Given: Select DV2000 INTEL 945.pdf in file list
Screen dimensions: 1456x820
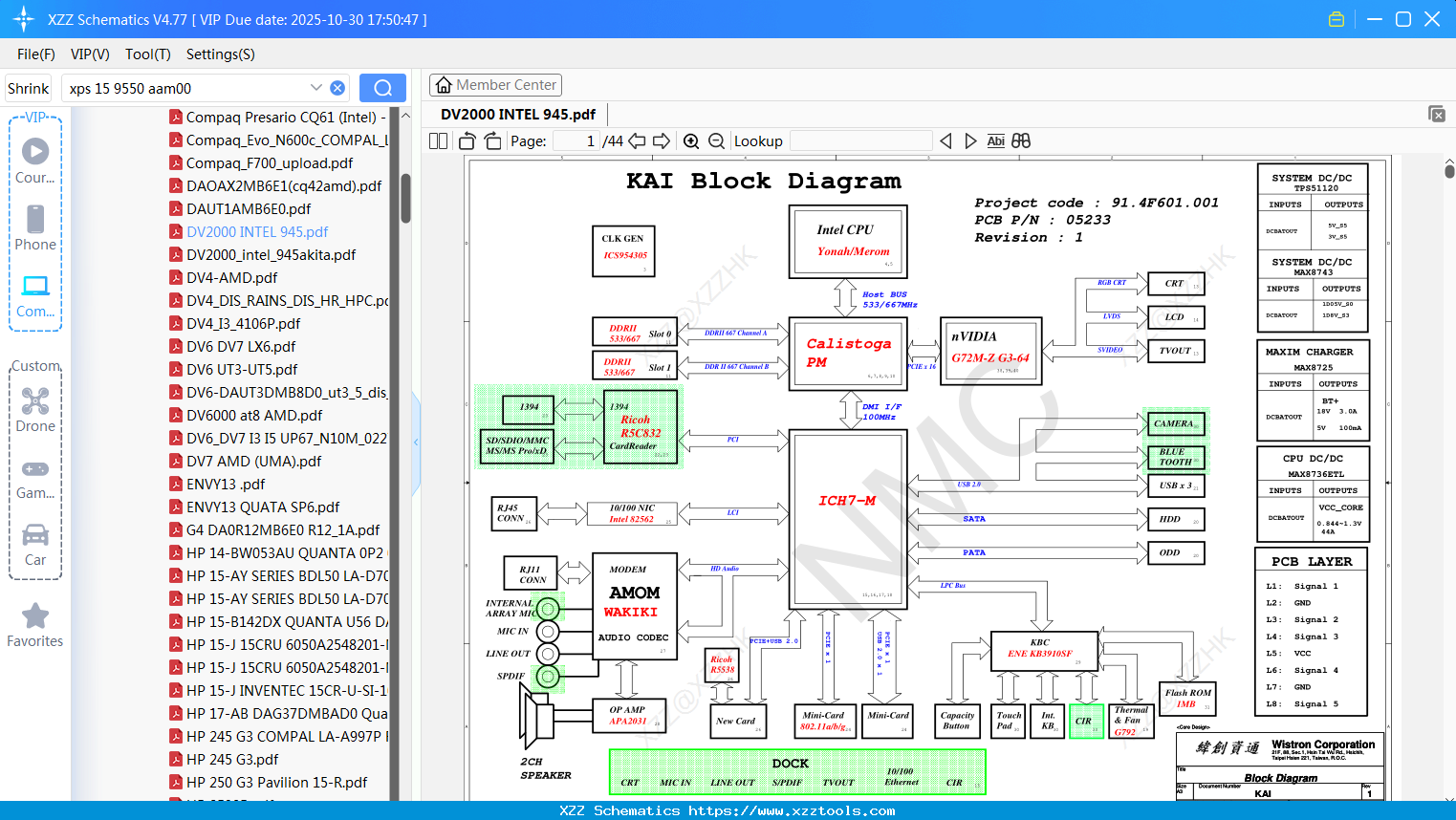Looking at the screenshot, I should pos(250,231).
